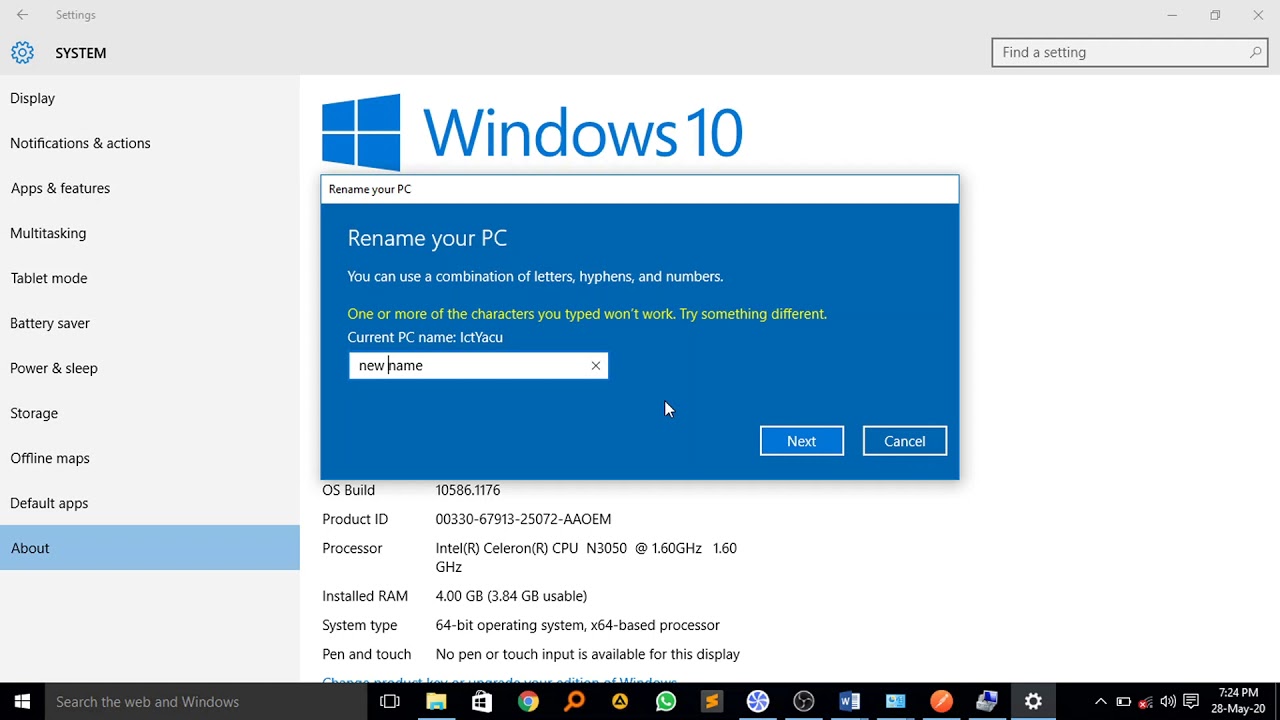The width and height of the screenshot is (1280, 720).
Task: Open WhatsApp from the taskbar
Action: [666, 702]
